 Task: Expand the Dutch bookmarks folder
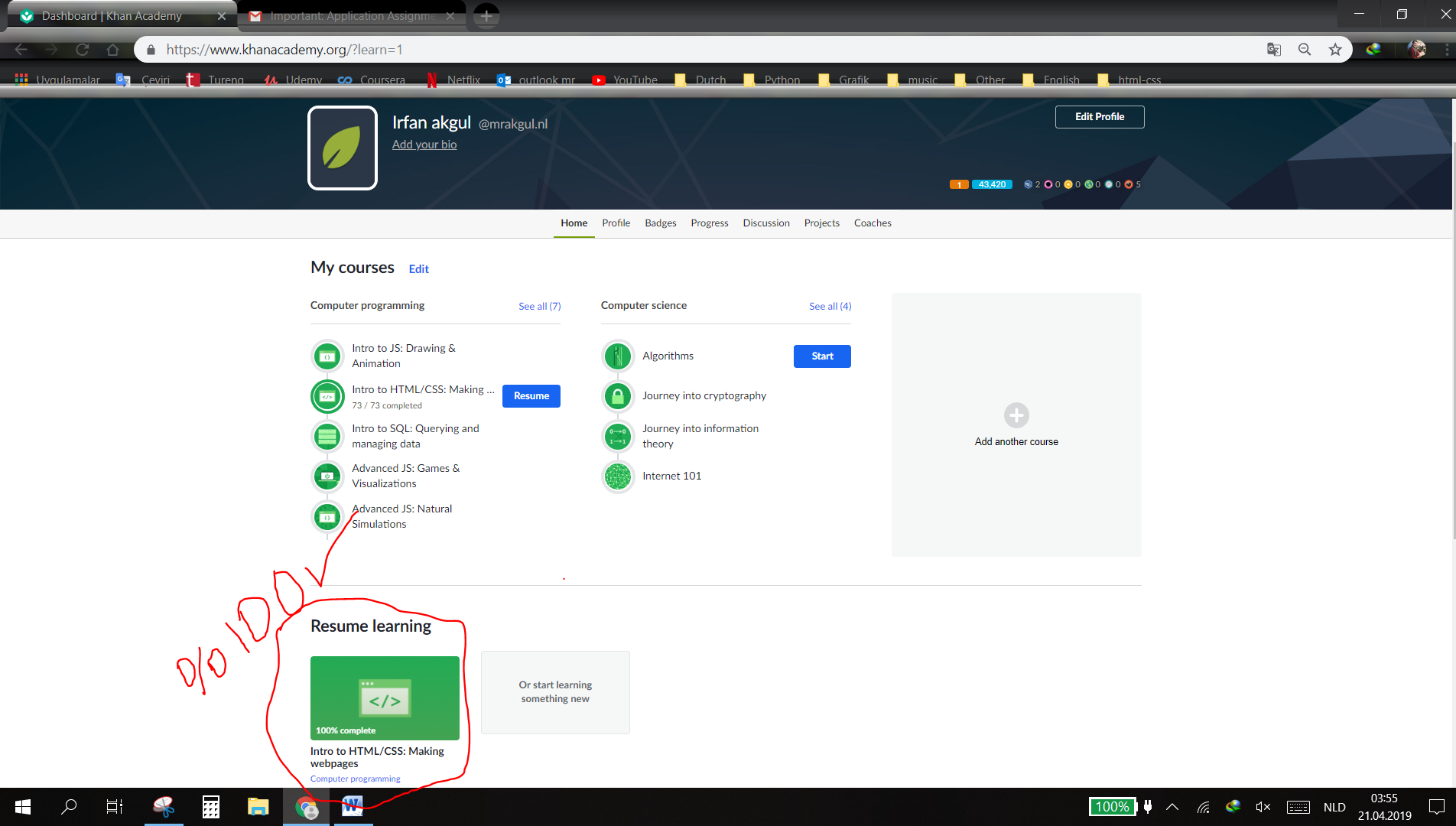pyautogui.click(x=700, y=80)
